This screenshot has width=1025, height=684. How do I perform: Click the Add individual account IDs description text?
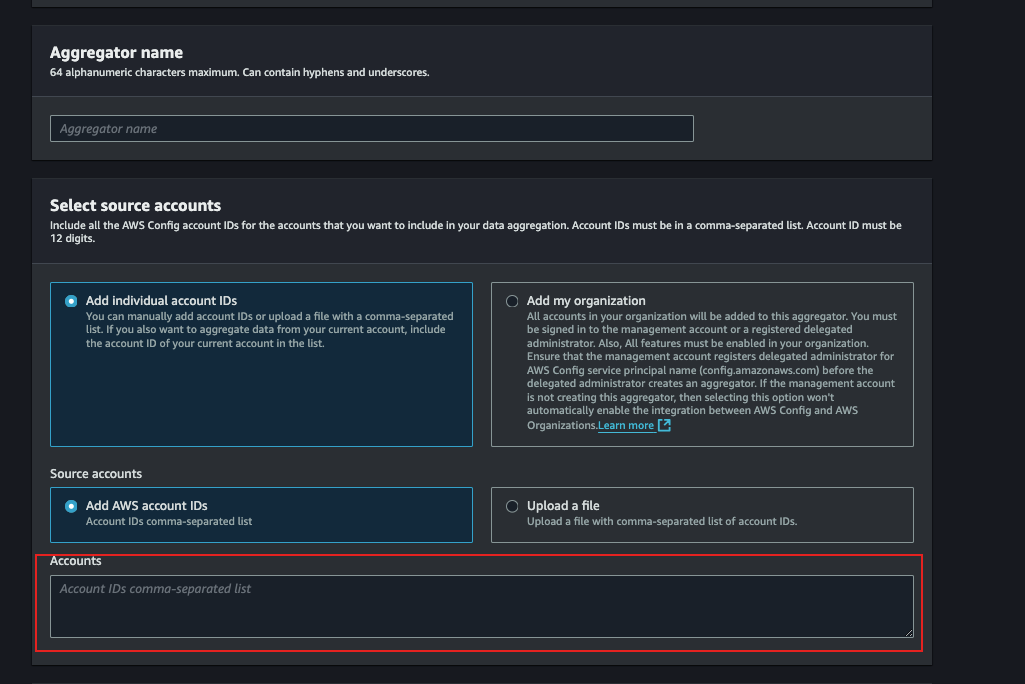266,330
